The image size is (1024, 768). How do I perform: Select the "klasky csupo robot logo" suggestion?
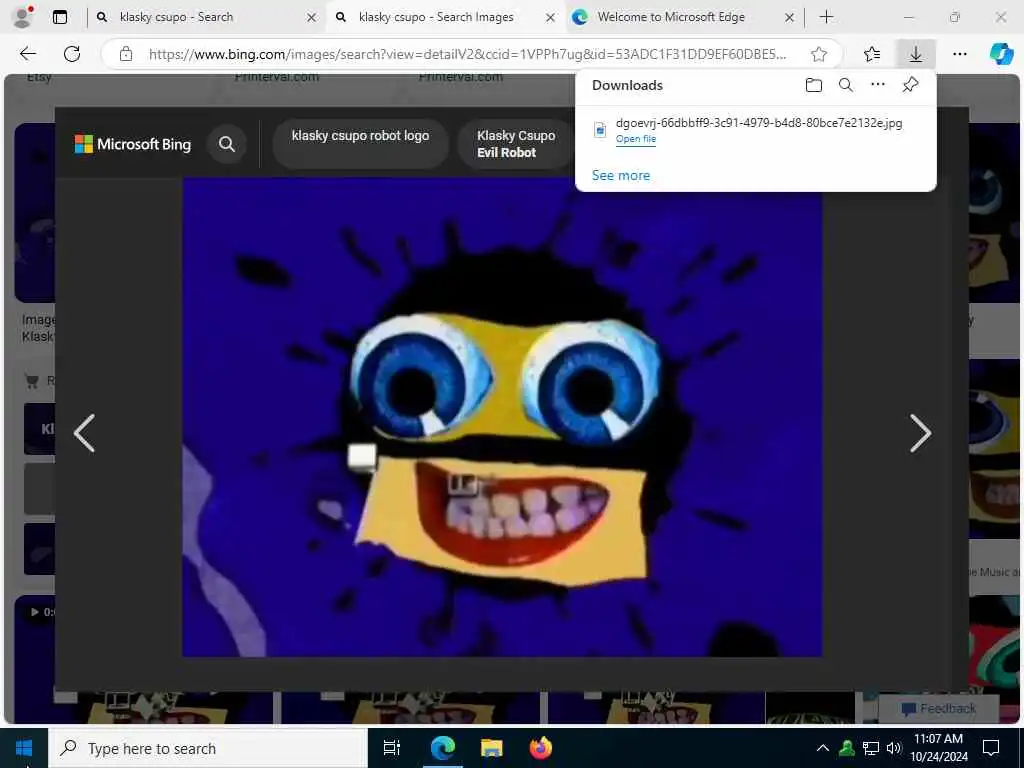(x=360, y=144)
